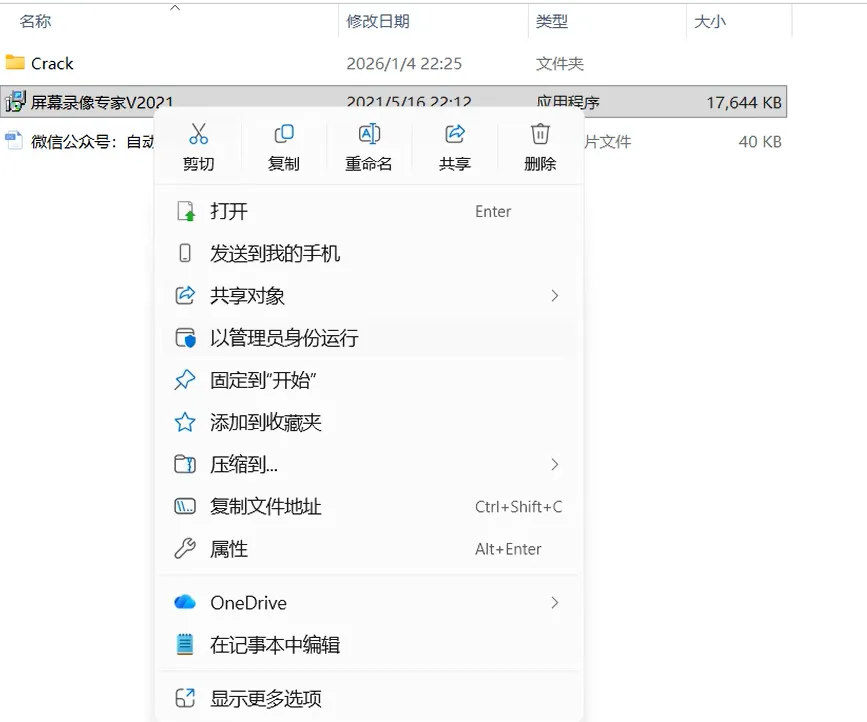Select the 屏幕录像专家V2021 file name
The height and width of the screenshot is (722, 867).
pyautogui.click(x=102, y=102)
